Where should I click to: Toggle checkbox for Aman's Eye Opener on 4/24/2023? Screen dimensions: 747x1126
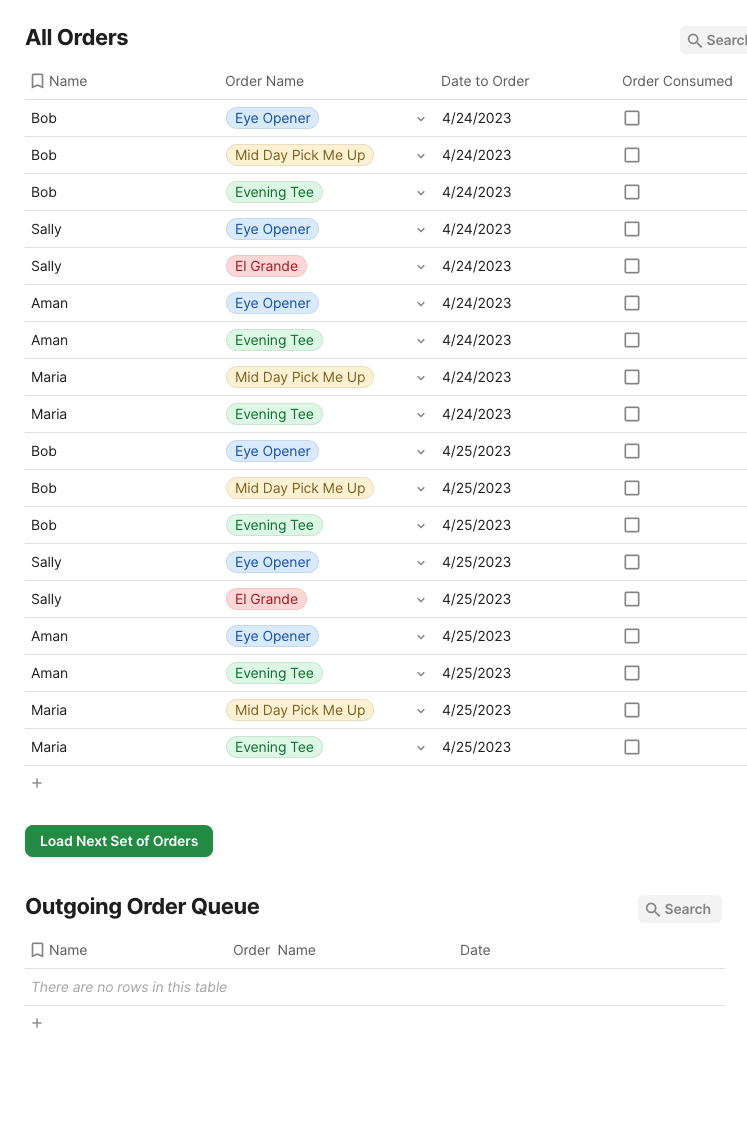[x=632, y=303]
